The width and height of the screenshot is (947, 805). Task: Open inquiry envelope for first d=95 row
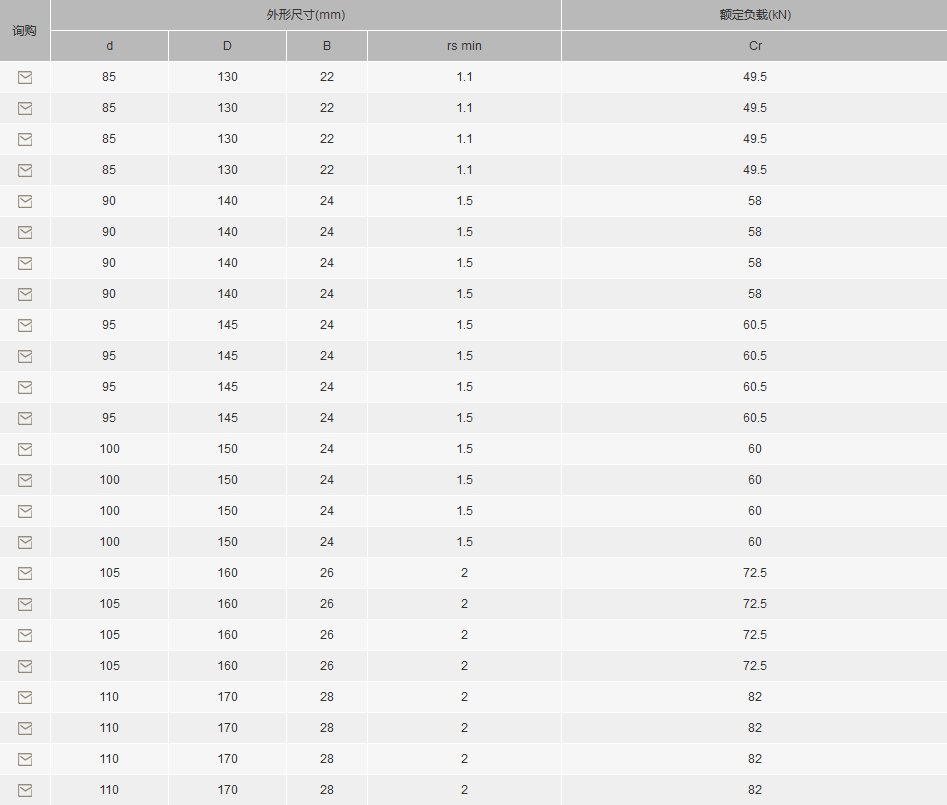25,326
